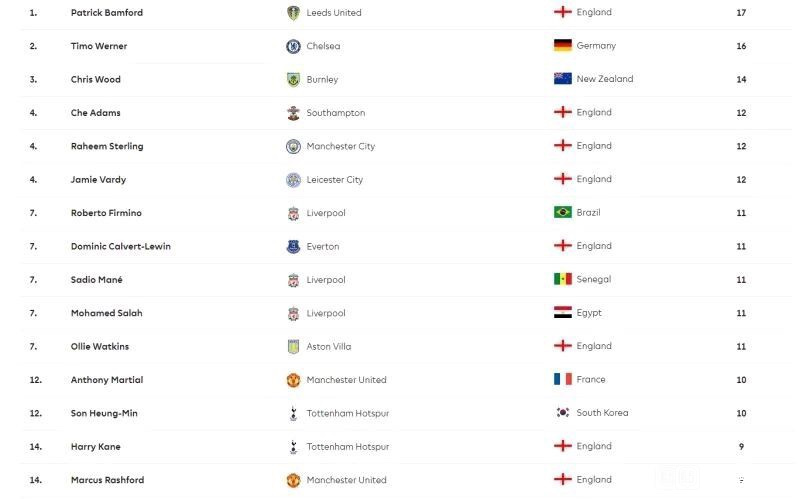Click the Leicester City badge icon
The width and height of the screenshot is (800, 499).
pos(293,180)
